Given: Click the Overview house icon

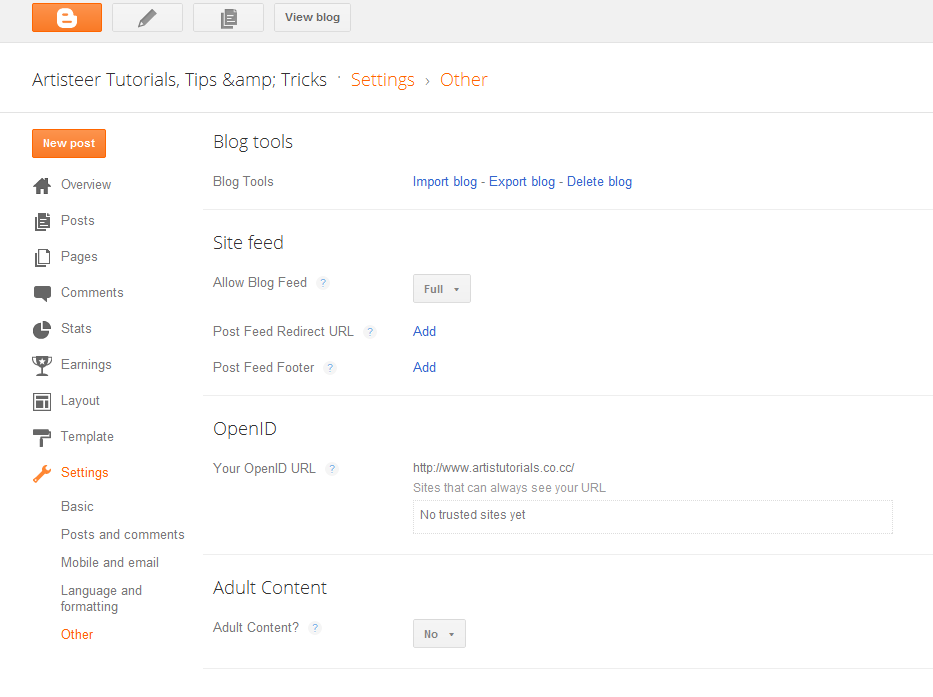Looking at the screenshot, I should point(42,185).
